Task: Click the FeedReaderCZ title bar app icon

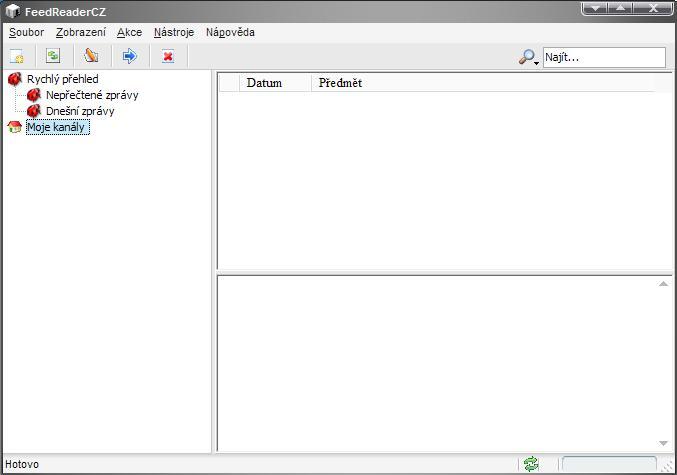Action: pos(12,11)
